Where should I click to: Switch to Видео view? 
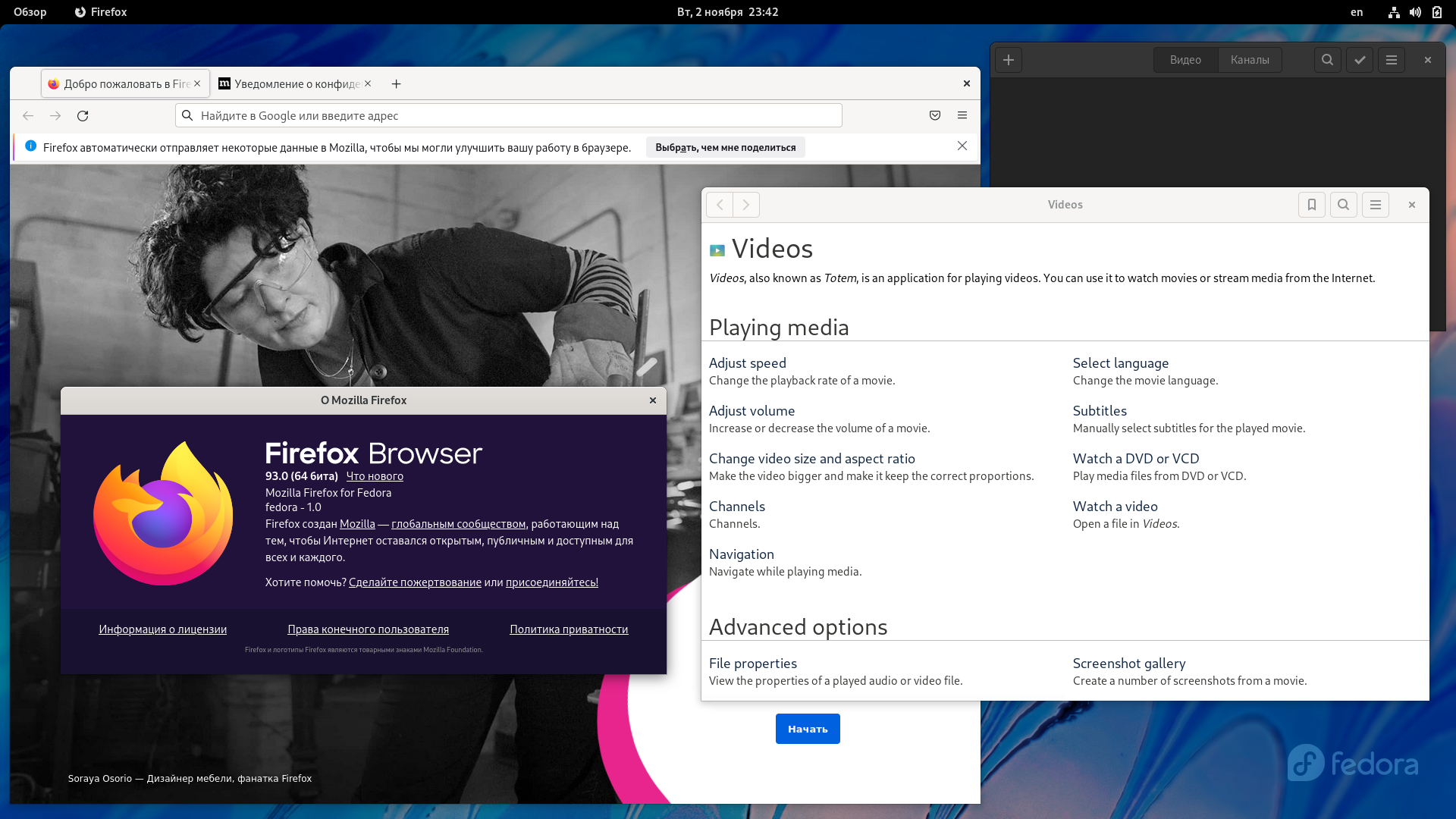(1185, 60)
